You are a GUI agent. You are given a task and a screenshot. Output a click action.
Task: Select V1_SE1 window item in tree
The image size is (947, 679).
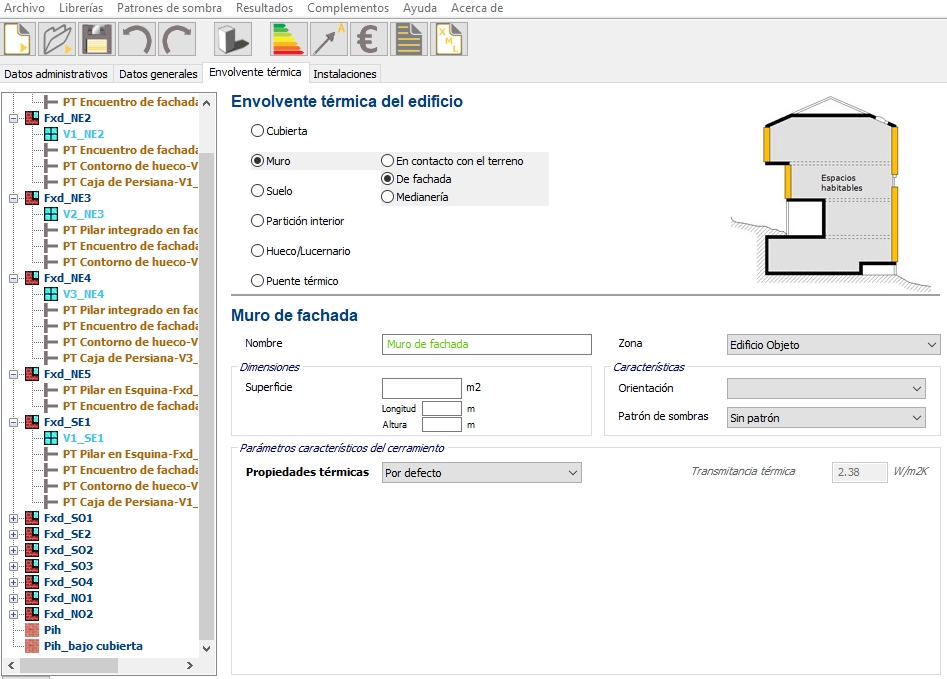pos(83,438)
